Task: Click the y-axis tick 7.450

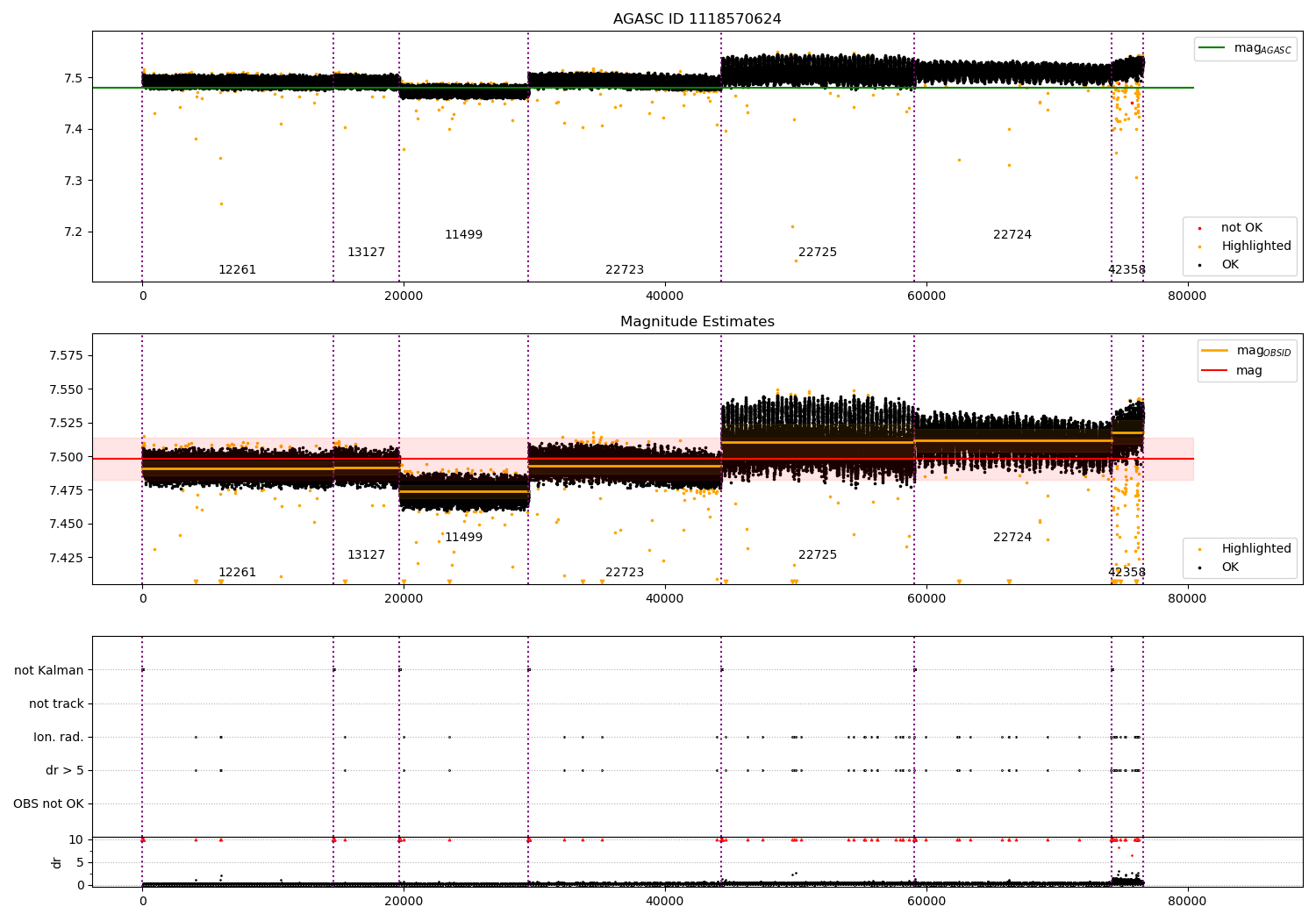Action: tap(67, 525)
